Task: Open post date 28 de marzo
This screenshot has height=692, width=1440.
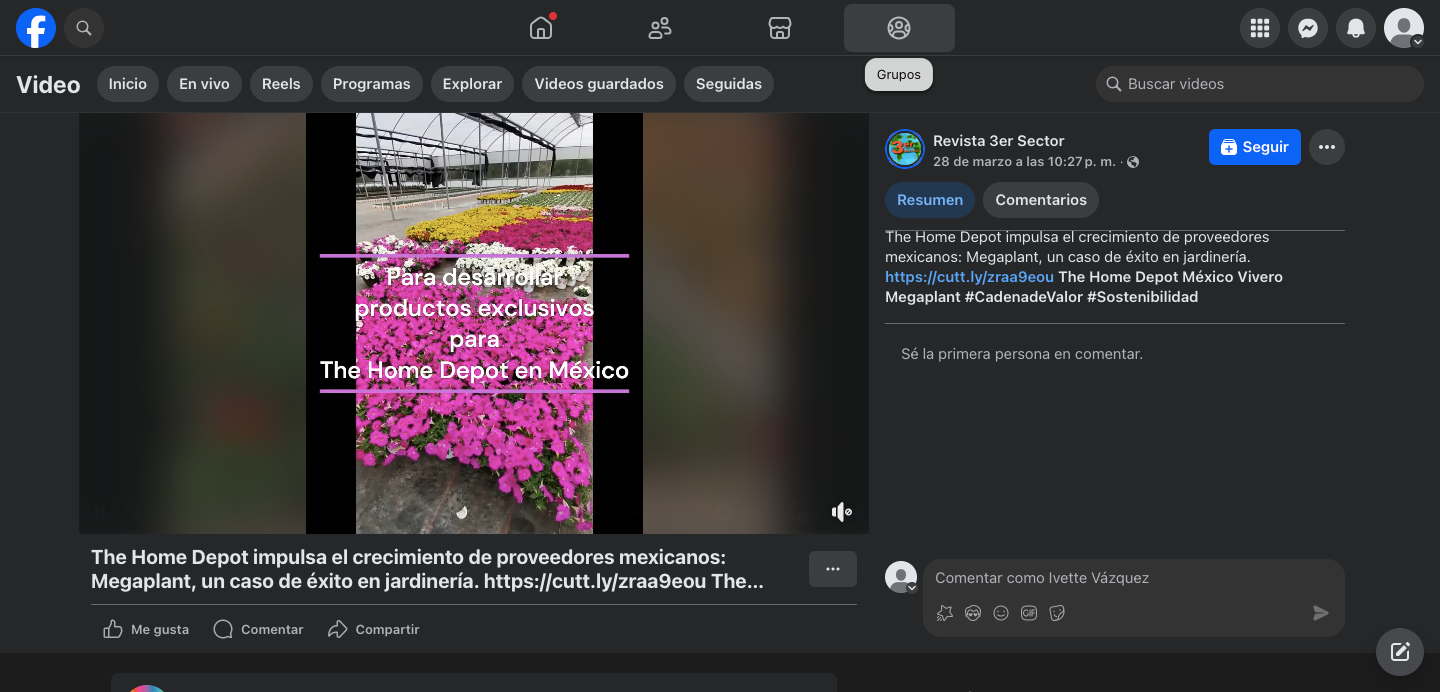Action: click(x=1025, y=162)
